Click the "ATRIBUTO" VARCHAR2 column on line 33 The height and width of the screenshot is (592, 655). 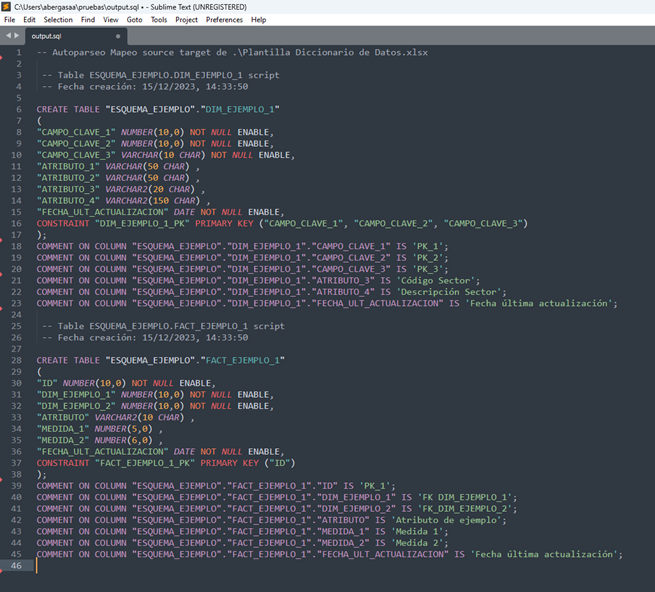pos(116,417)
